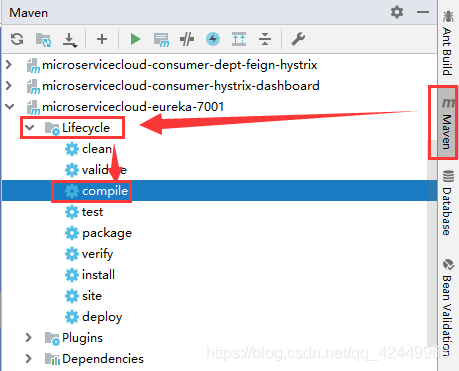Viewport: 459px width, 371px height.
Task: Generate sources and update folders icon
Action: pos(43,39)
